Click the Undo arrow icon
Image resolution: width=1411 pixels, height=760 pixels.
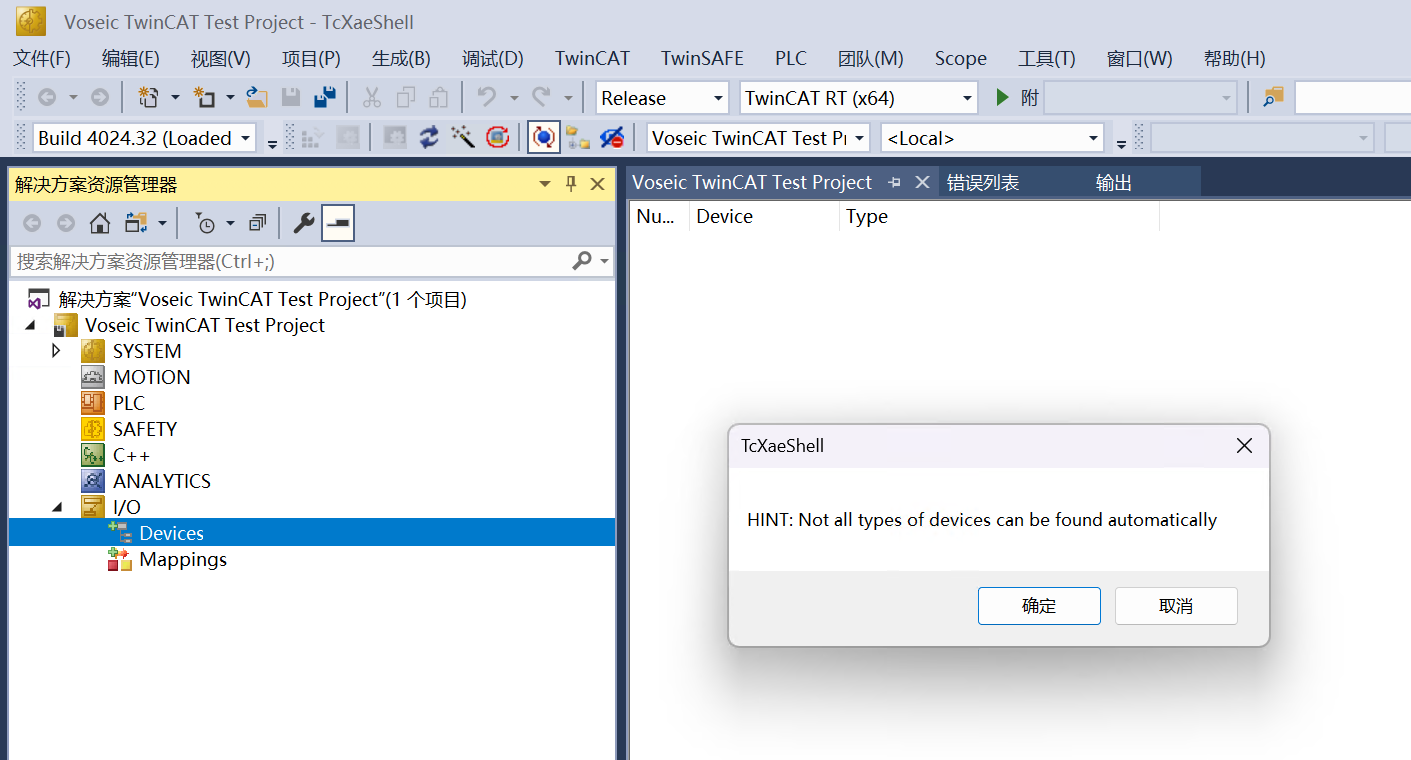point(487,97)
